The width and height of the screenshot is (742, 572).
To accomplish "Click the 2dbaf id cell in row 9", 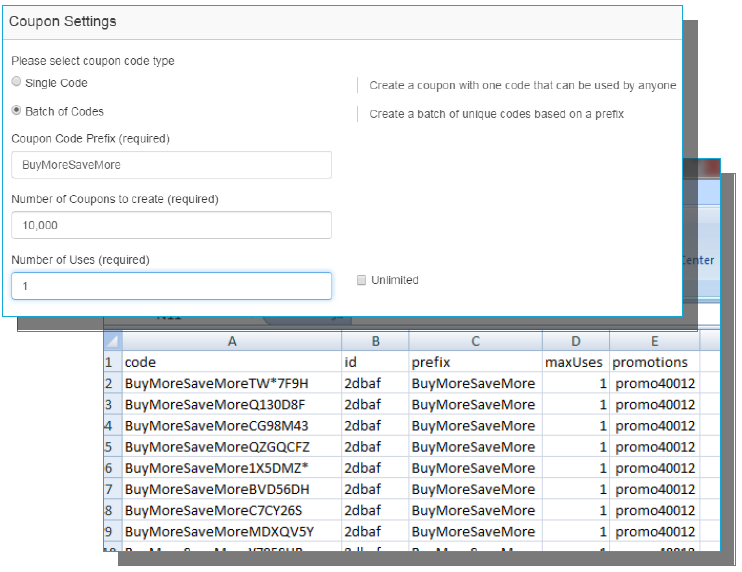I will (375, 531).
